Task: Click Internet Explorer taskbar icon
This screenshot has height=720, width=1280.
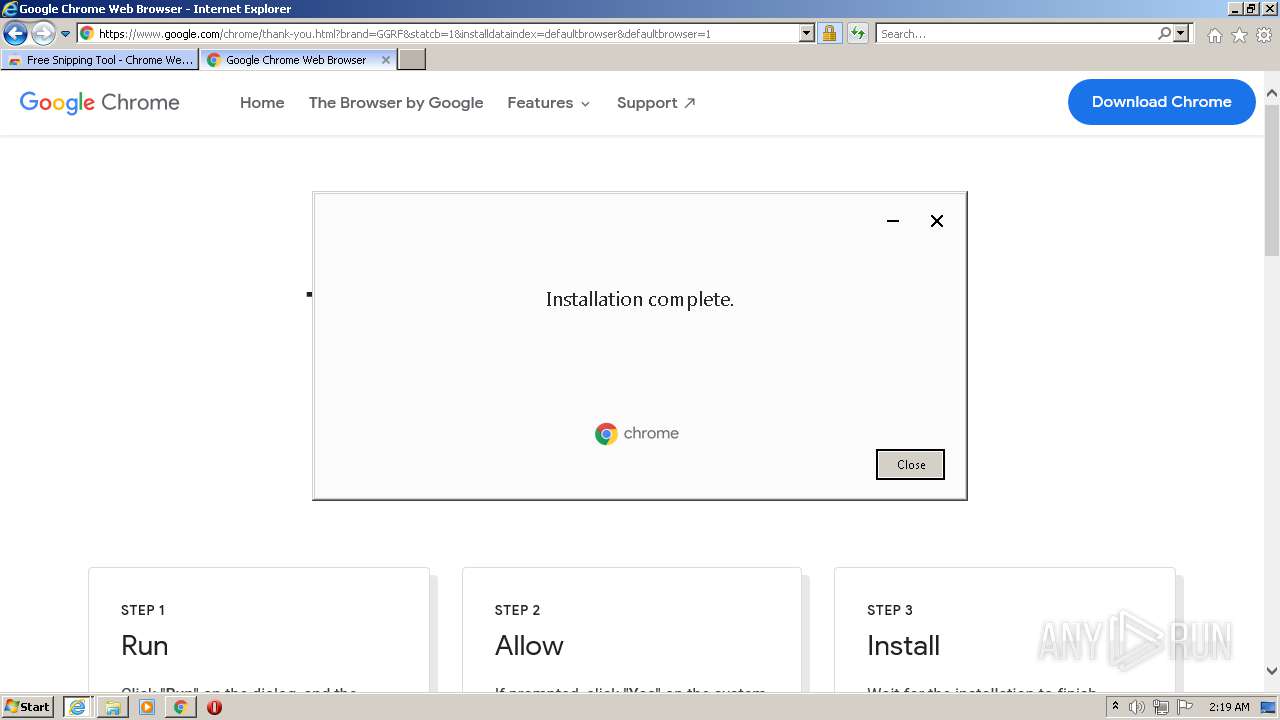Action: pyautogui.click(x=77, y=707)
